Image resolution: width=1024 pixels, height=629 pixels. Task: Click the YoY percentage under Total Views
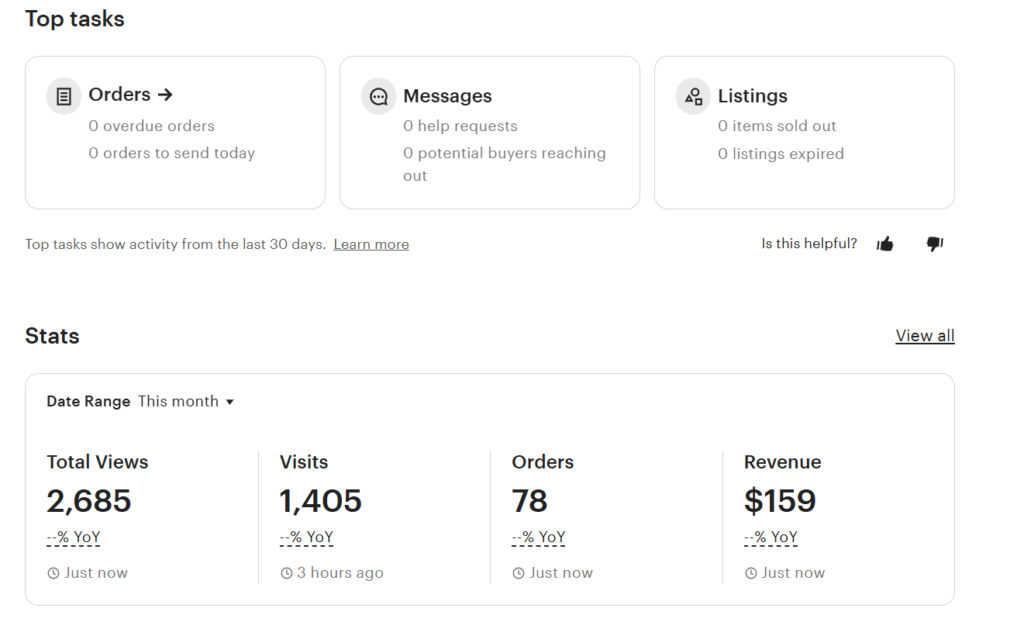(73, 537)
